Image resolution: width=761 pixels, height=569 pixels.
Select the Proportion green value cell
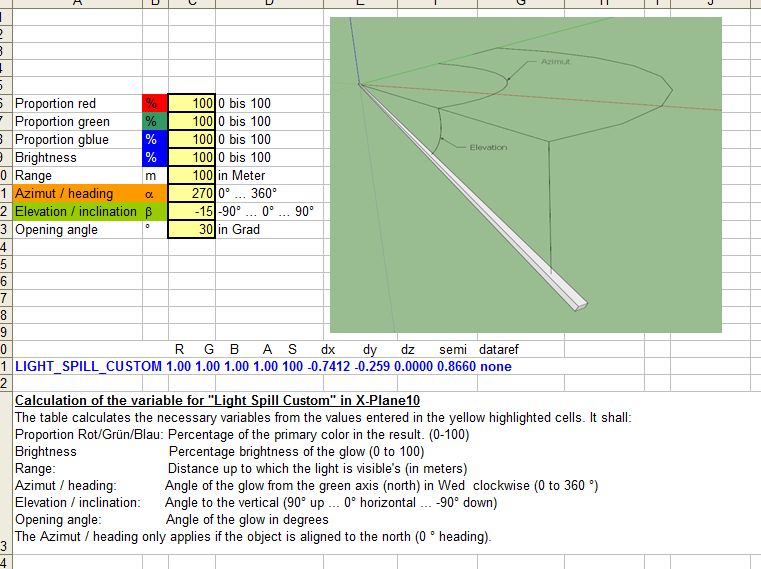[x=192, y=121]
